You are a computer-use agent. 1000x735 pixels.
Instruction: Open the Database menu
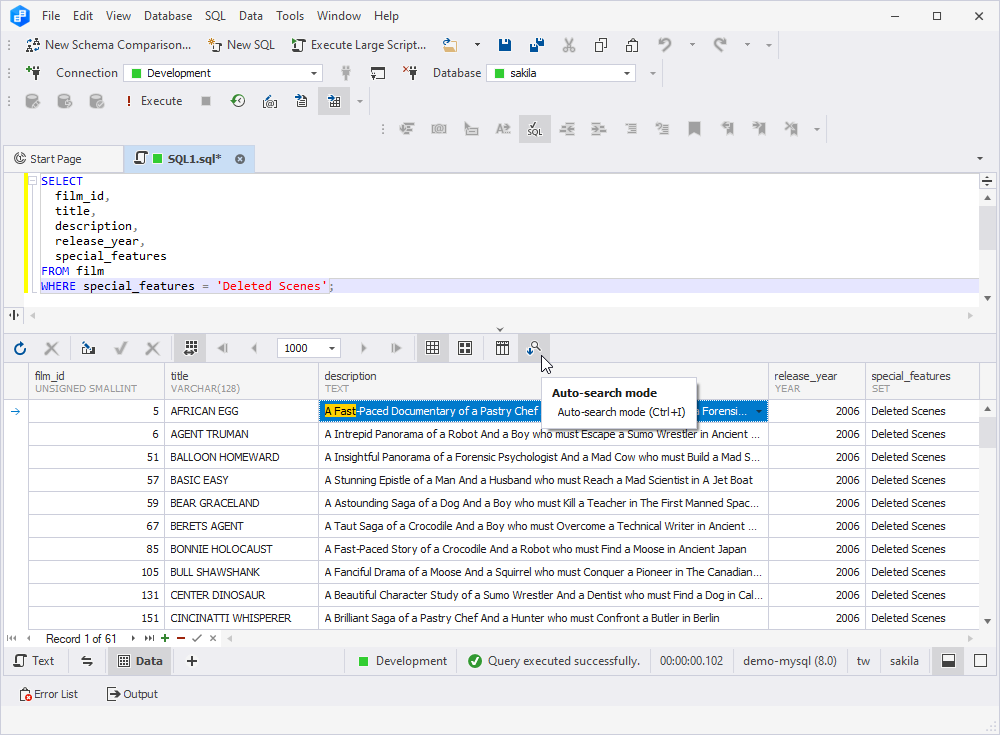[168, 16]
